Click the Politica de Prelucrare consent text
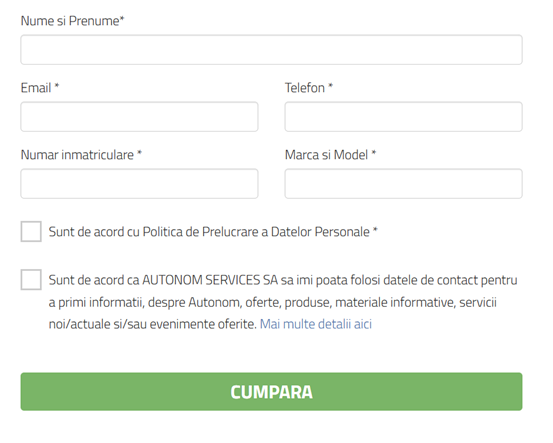 coord(209,232)
